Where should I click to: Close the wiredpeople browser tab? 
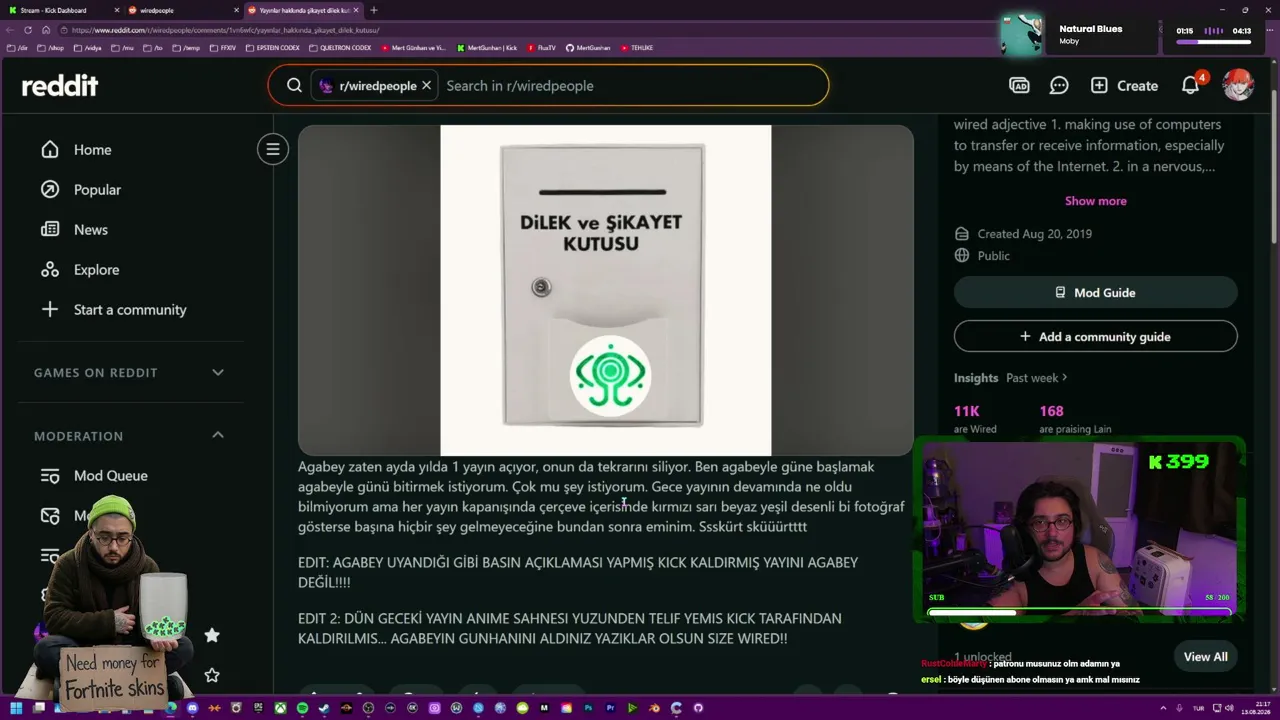click(237, 10)
